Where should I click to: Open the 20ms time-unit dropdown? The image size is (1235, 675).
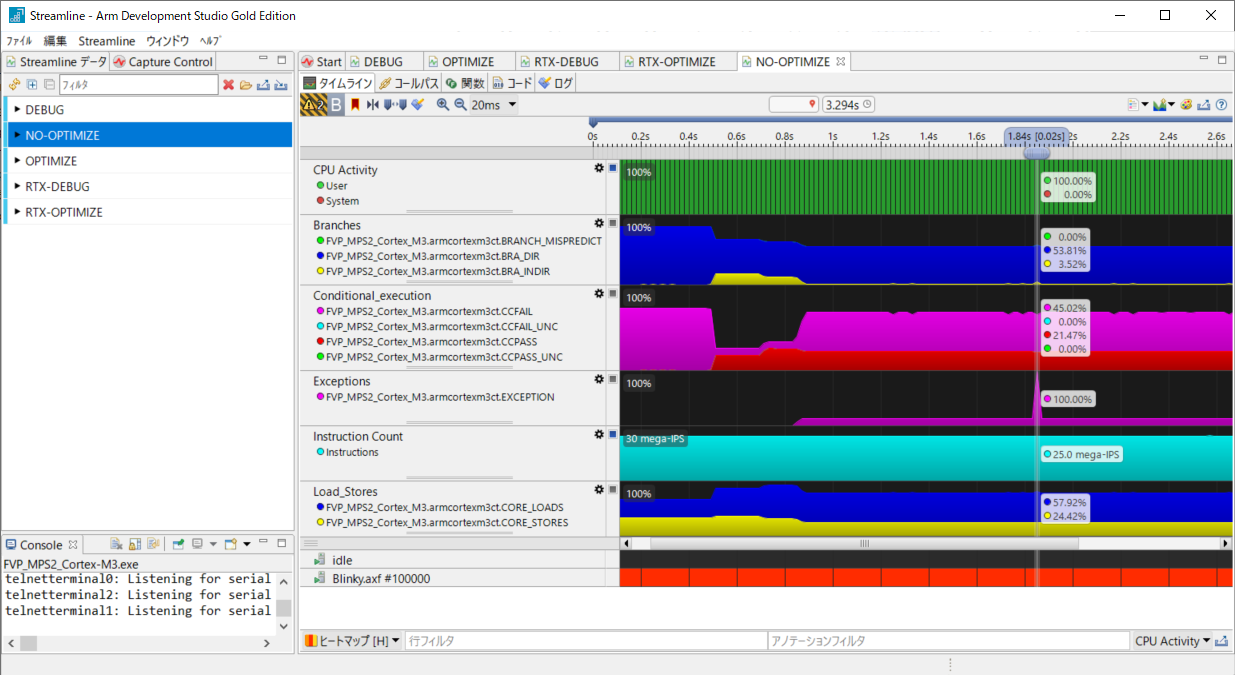point(495,105)
